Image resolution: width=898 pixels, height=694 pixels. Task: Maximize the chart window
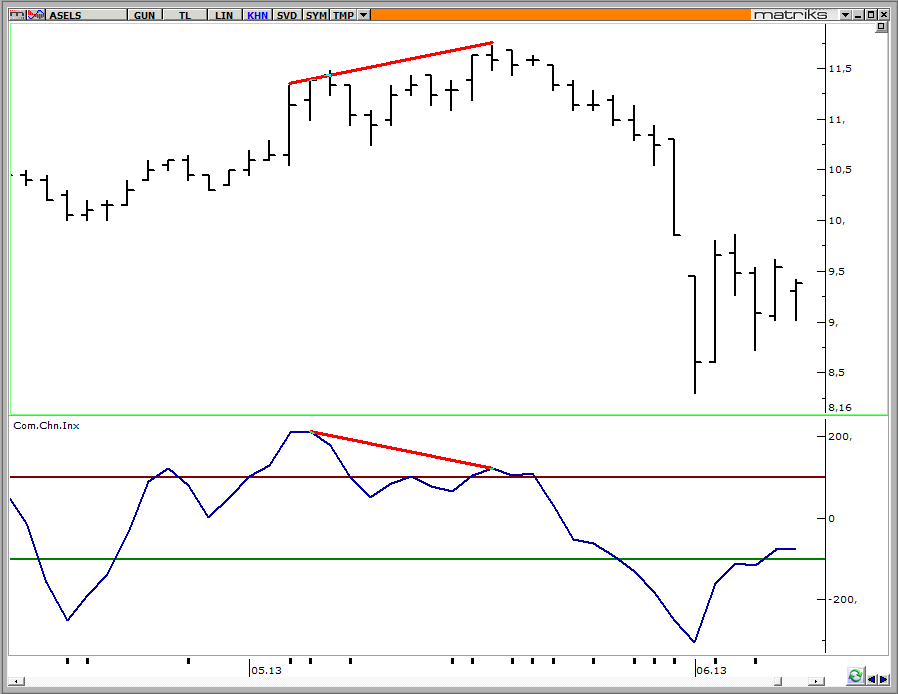pos(871,15)
